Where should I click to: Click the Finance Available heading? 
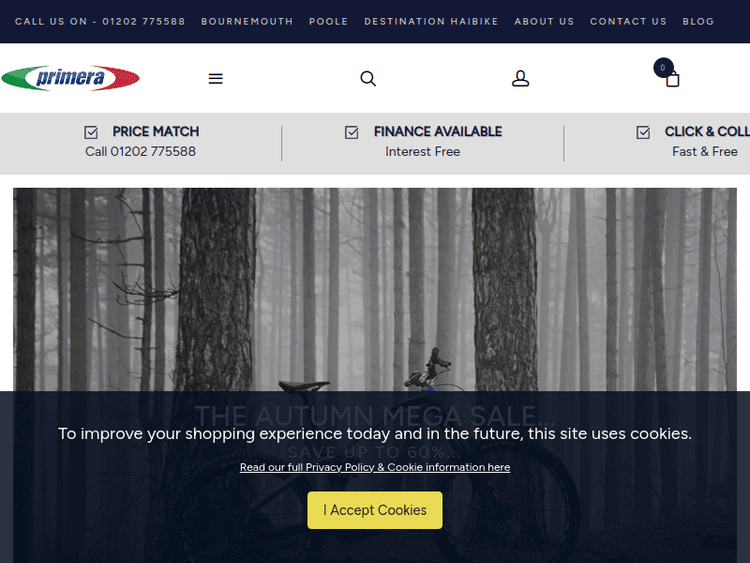pyautogui.click(x=437, y=131)
